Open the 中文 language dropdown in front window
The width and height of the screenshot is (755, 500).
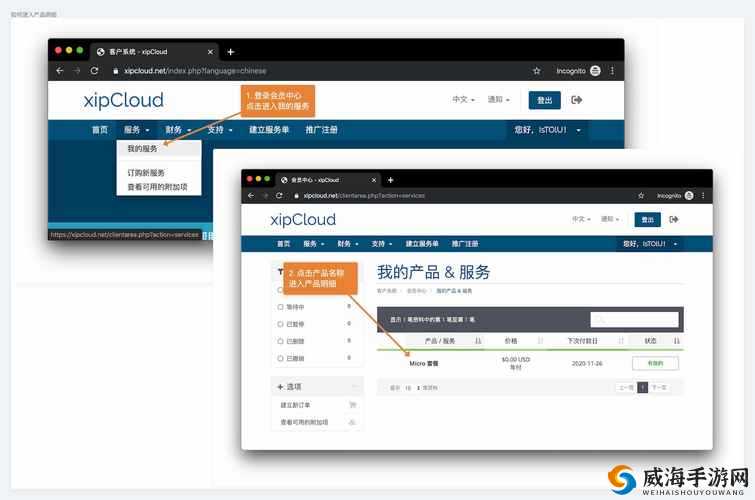[581, 219]
